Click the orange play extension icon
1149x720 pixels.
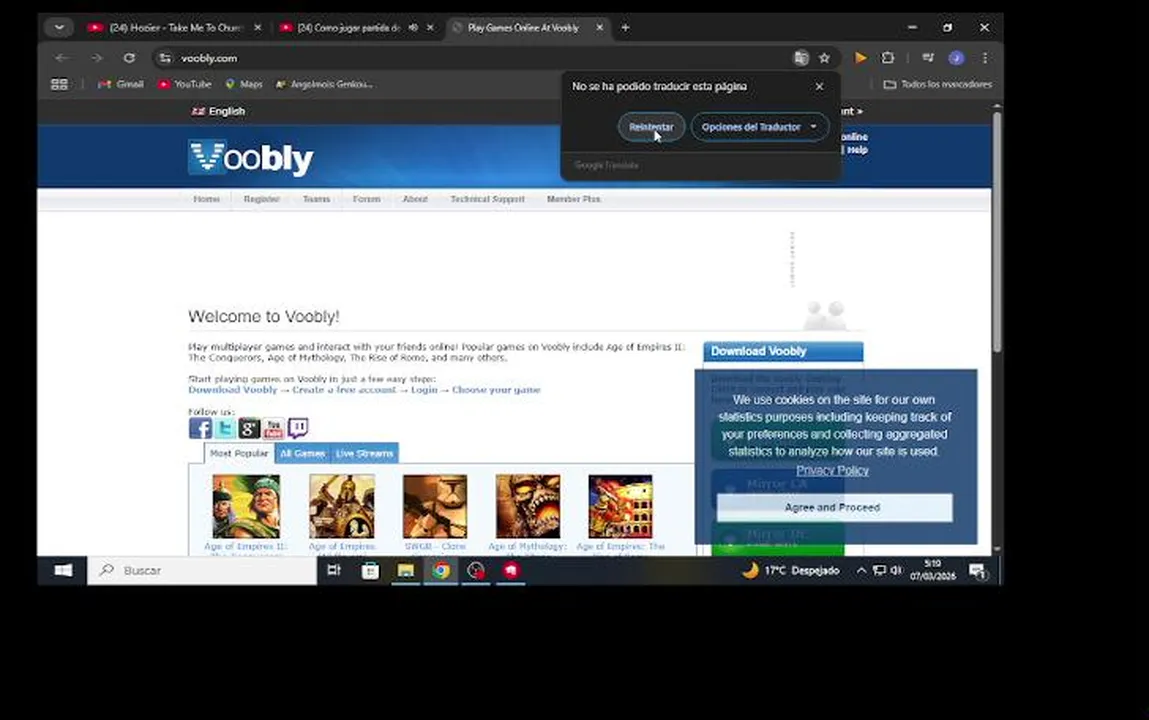860,58
